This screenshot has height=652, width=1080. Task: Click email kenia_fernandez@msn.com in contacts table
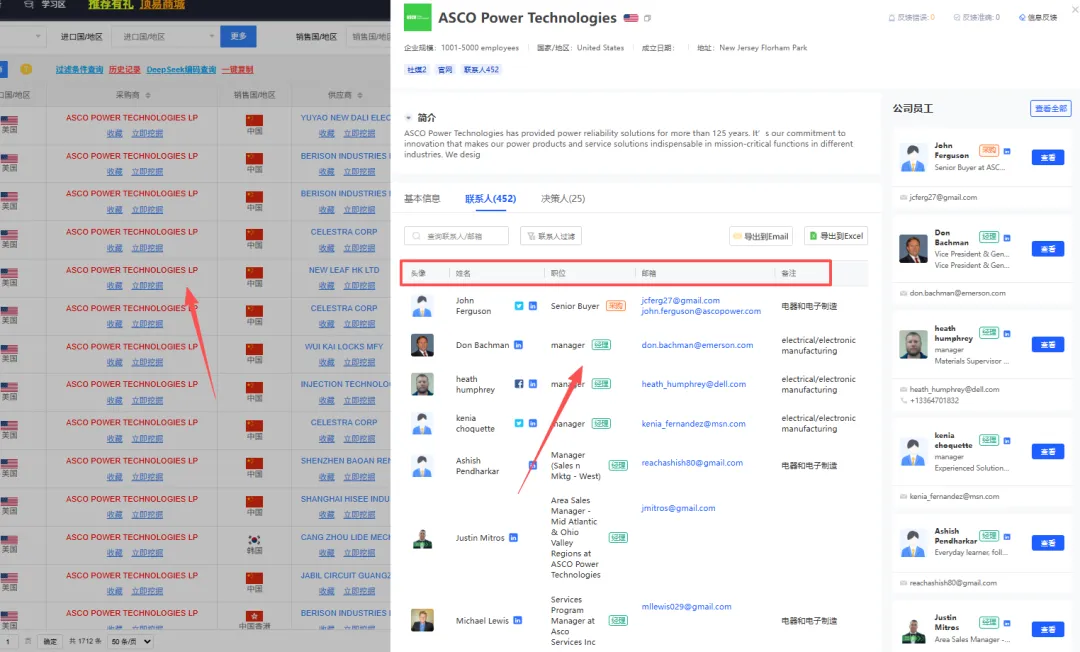coord(694,423)
